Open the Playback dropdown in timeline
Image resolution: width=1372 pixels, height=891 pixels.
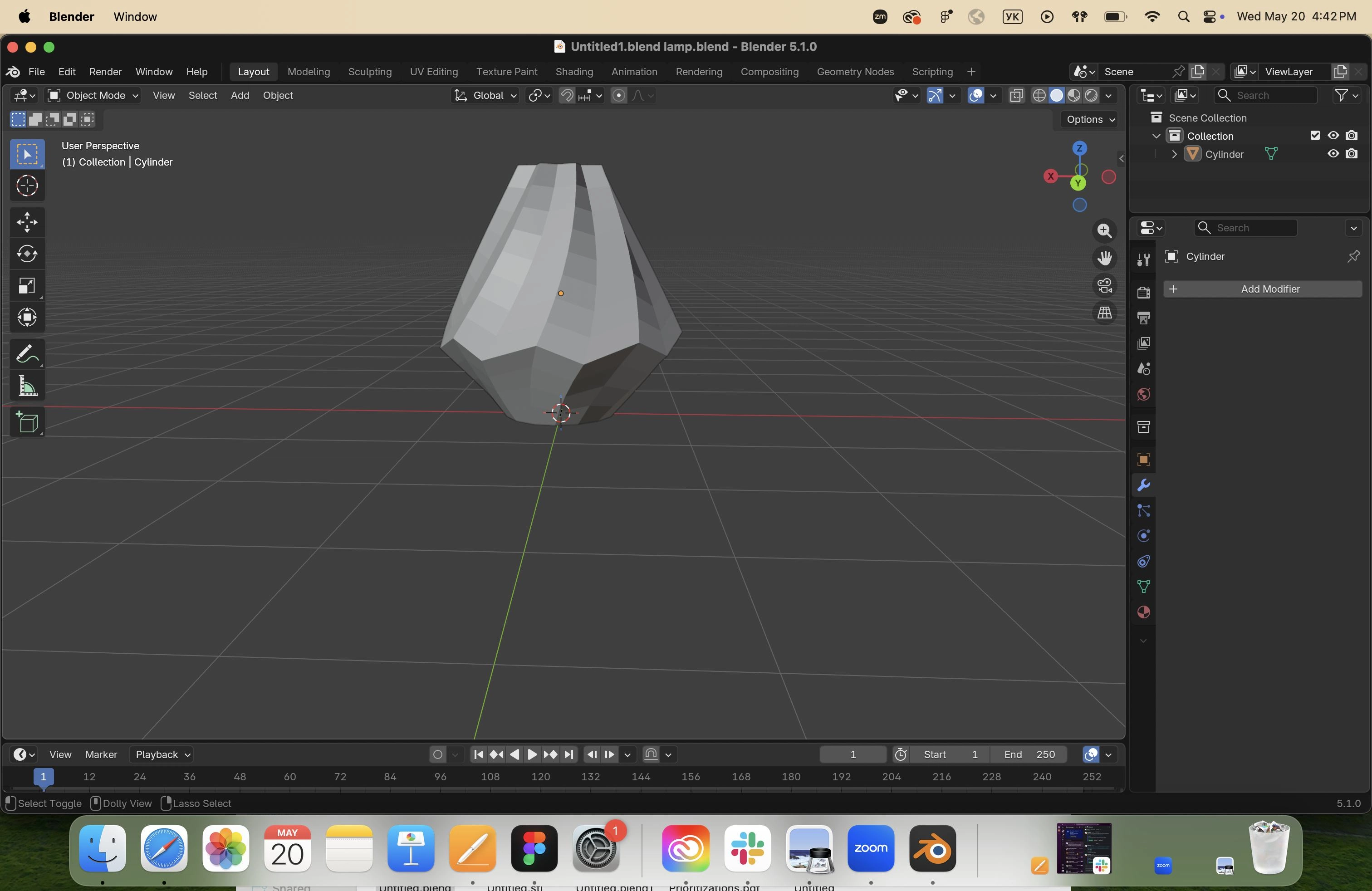(162, 755)
